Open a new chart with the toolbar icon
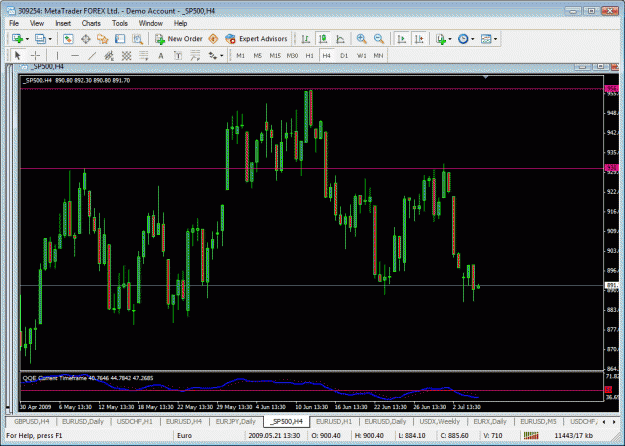This screenshot has width=625, height=446. click(17, 39)
